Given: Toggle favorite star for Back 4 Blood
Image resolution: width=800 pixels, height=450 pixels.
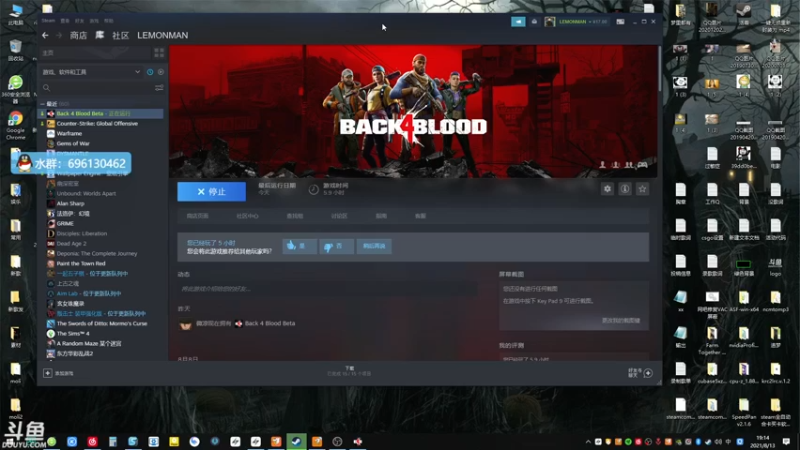Looking at the screenshot, I should click(642, 189).
